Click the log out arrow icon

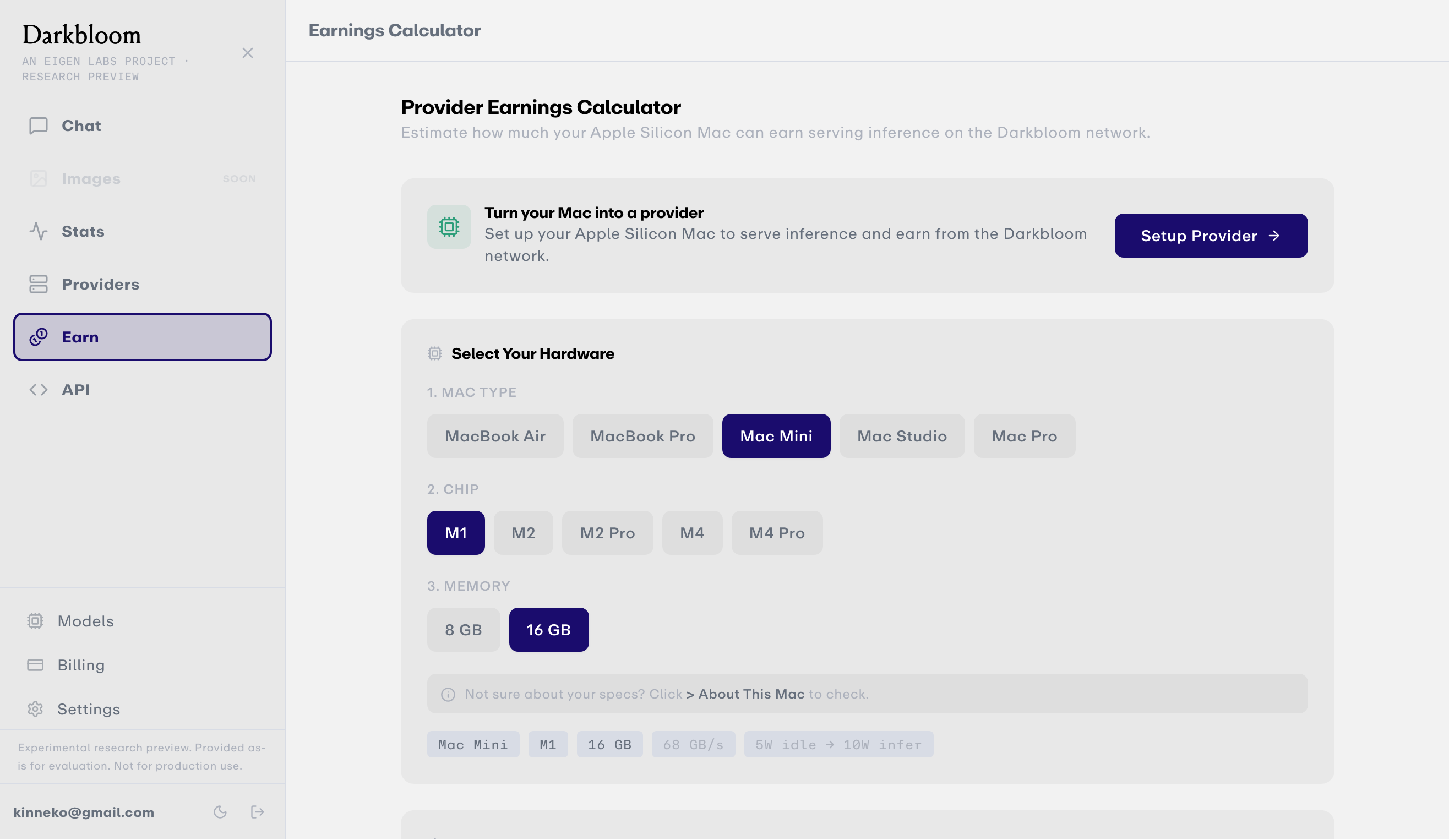tap(258, 812)
